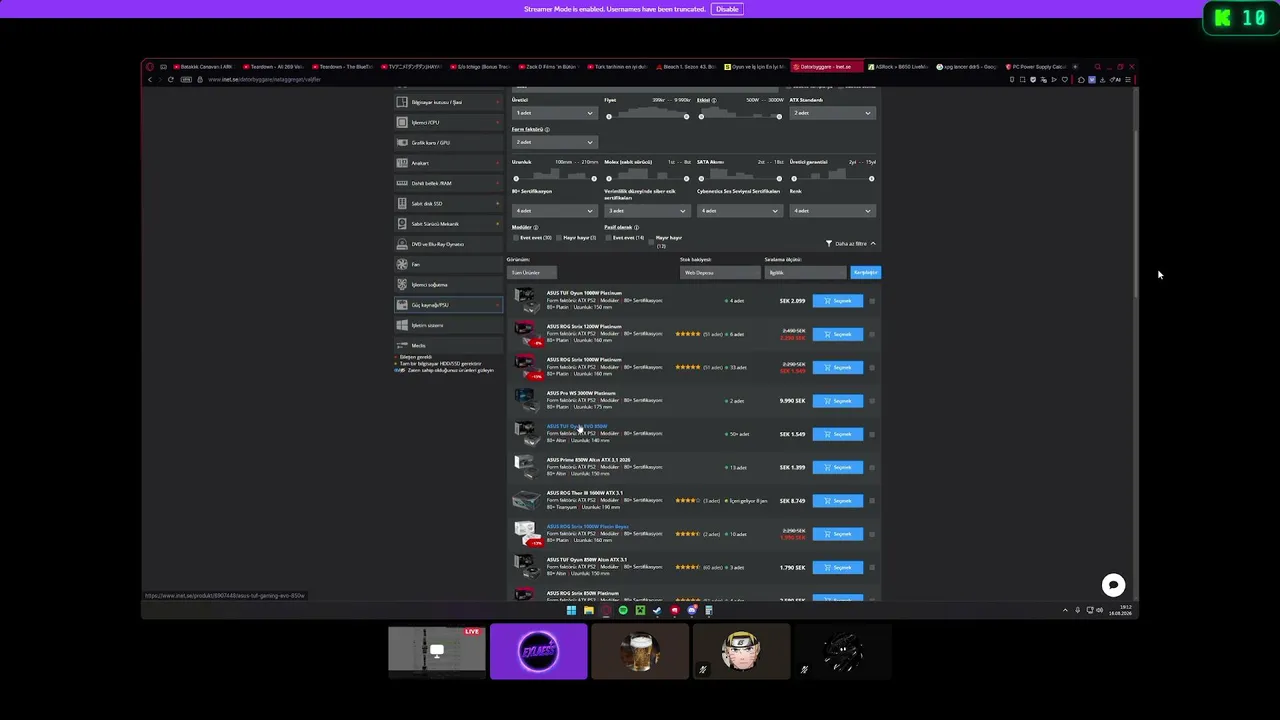This screenshot has height=720, width=1280.
Task: Open the ASUS TUF Oyun EVO 850W product link
Action: coord(577,426)
